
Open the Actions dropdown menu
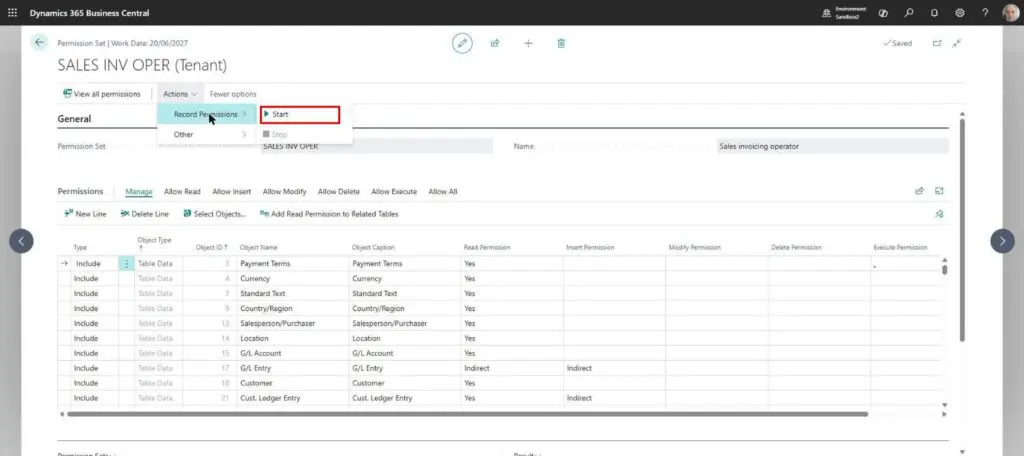180,94
